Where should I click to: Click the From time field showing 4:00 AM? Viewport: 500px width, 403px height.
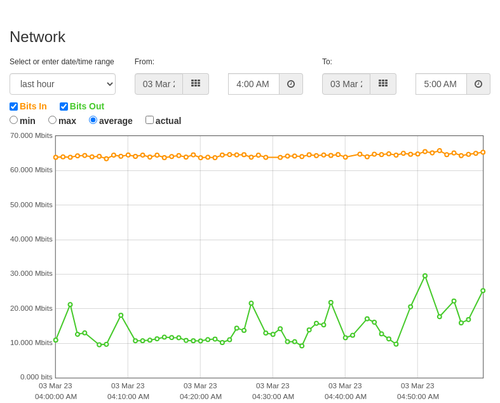point(254,84)
